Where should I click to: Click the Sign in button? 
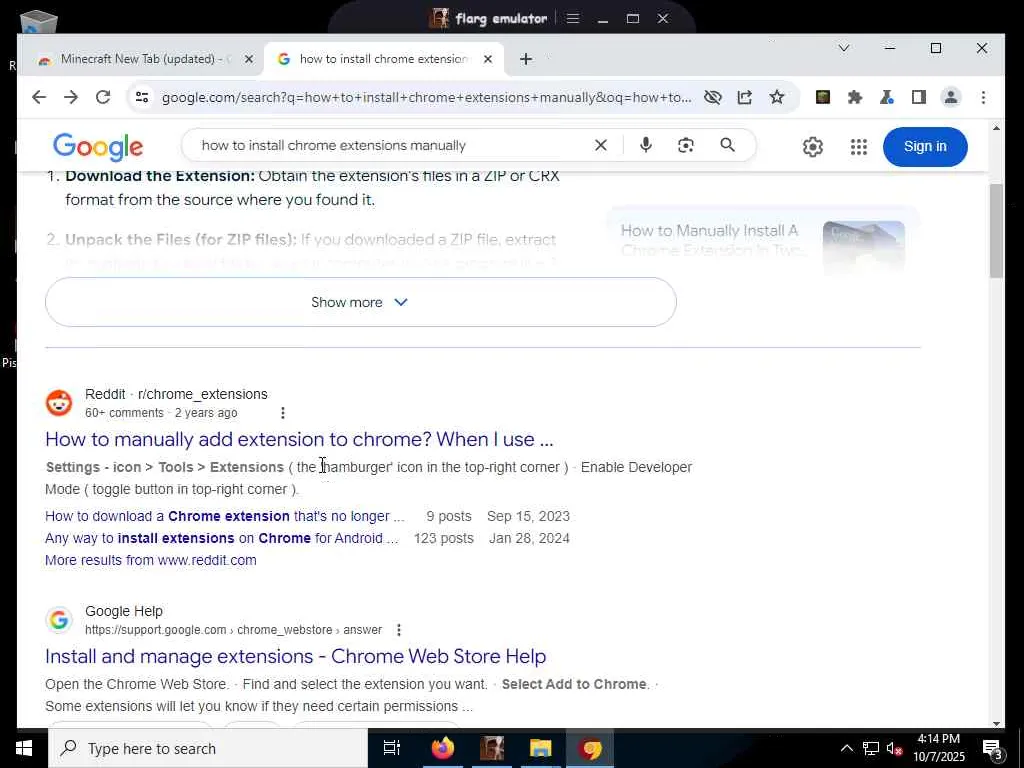point(925,146)
